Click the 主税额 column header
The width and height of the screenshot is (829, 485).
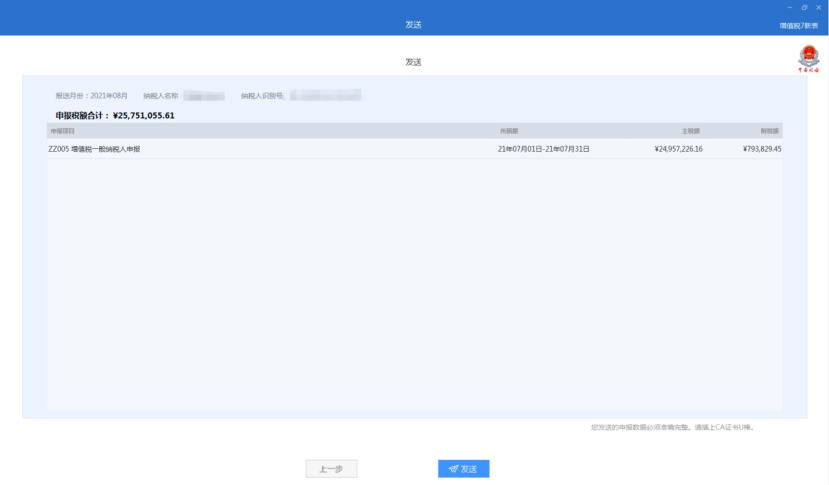click(692, 131)
